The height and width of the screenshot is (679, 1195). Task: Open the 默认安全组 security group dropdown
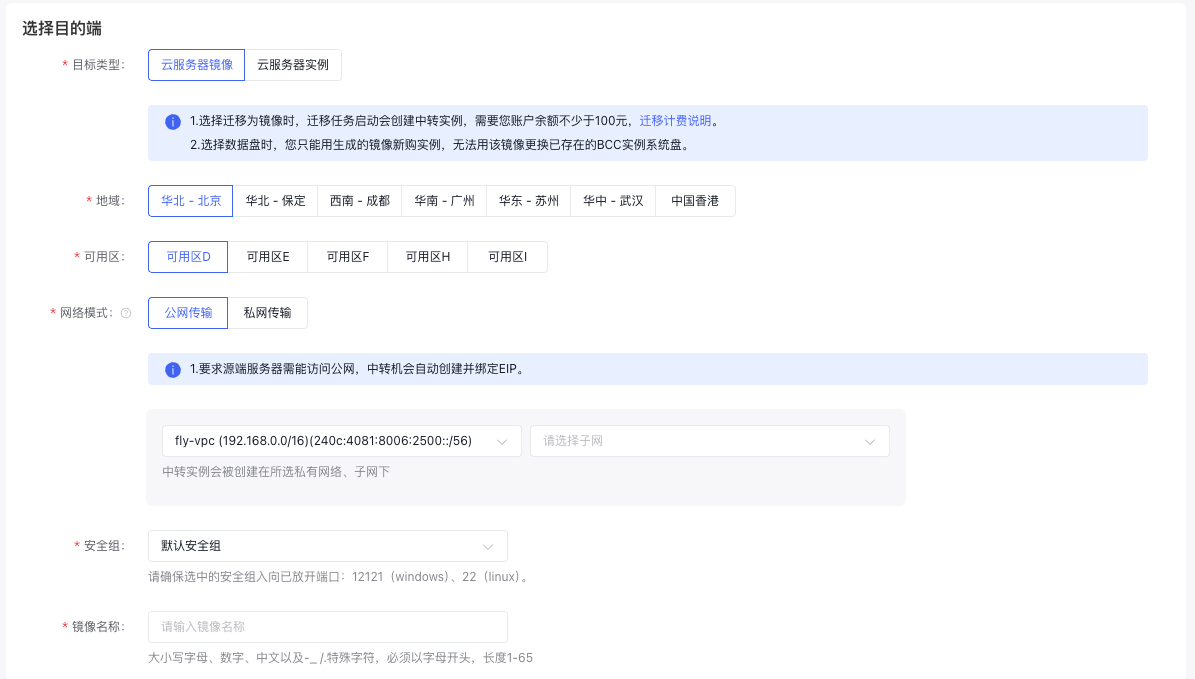pos(327,546)
